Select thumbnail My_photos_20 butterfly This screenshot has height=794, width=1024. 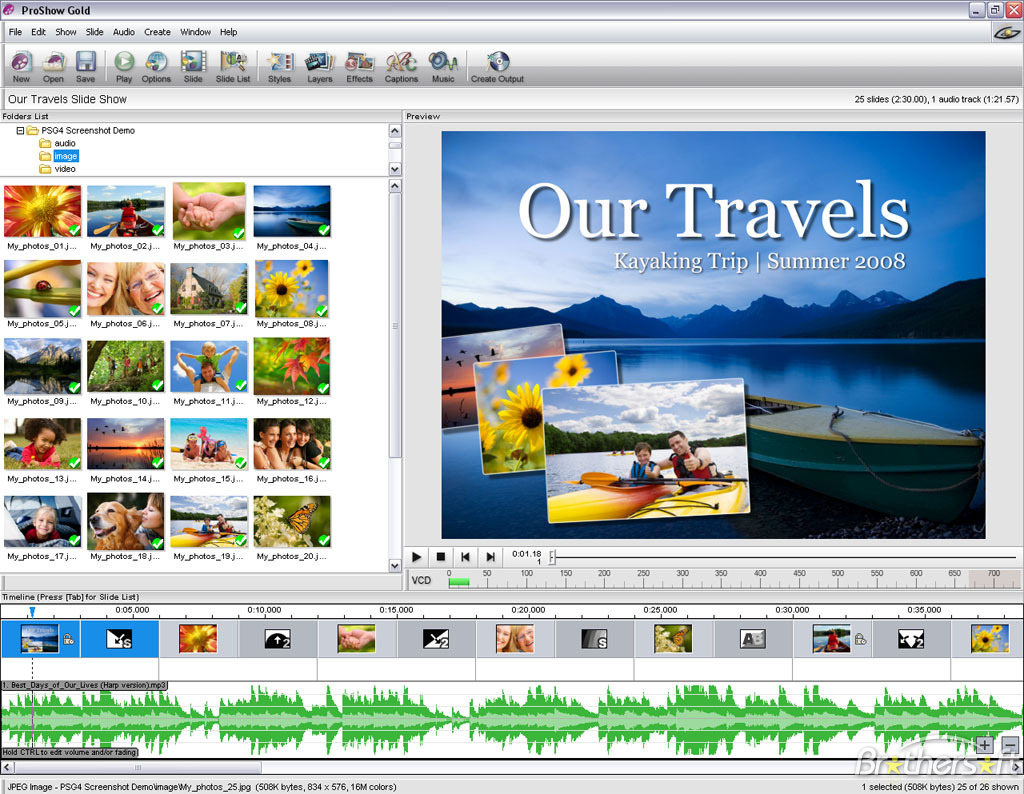coord(292,521)
